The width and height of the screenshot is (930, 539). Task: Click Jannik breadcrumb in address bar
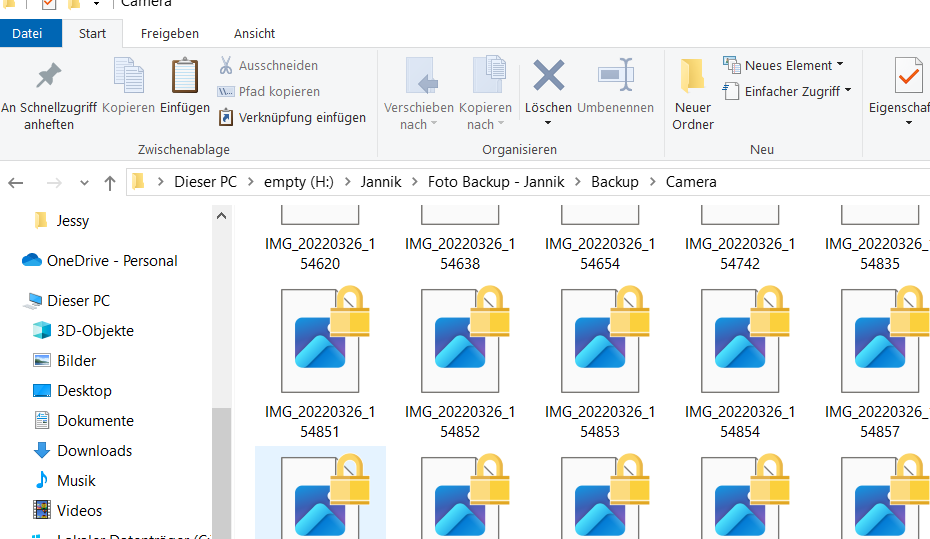[381, 181]
